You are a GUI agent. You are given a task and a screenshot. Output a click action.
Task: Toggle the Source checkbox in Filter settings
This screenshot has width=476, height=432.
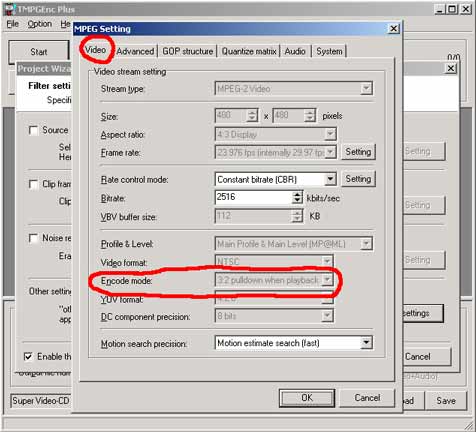pyautogui.click(x=33, y=130)
